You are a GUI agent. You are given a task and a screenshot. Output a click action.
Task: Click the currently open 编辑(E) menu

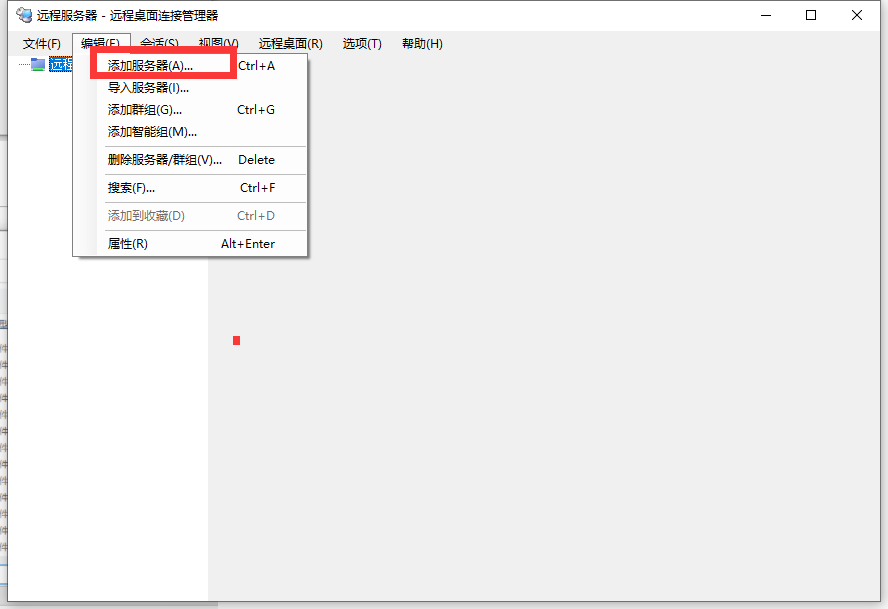coord(101,43)
